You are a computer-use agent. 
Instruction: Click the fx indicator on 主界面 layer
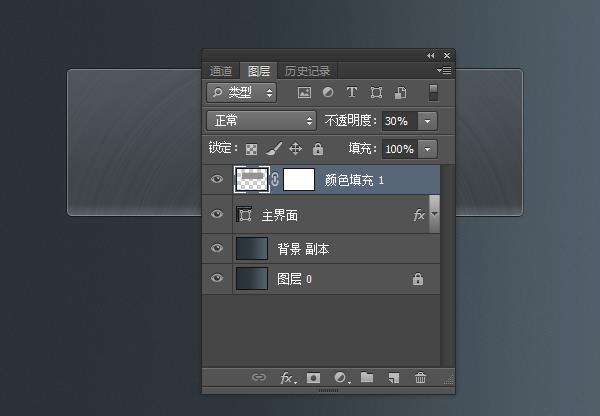click(419, 215)
